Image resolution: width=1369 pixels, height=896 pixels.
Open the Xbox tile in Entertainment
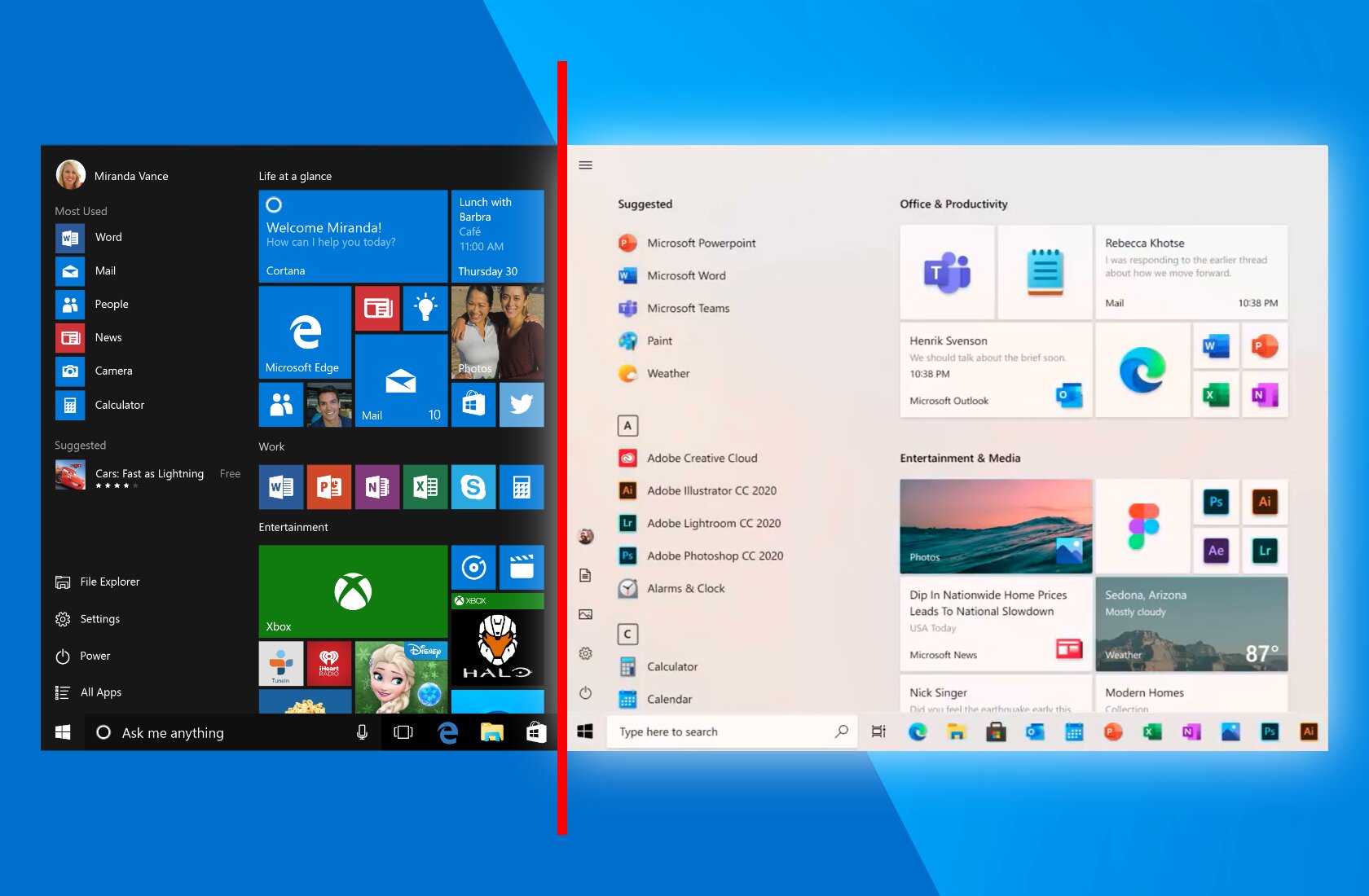tap(353, 591)
